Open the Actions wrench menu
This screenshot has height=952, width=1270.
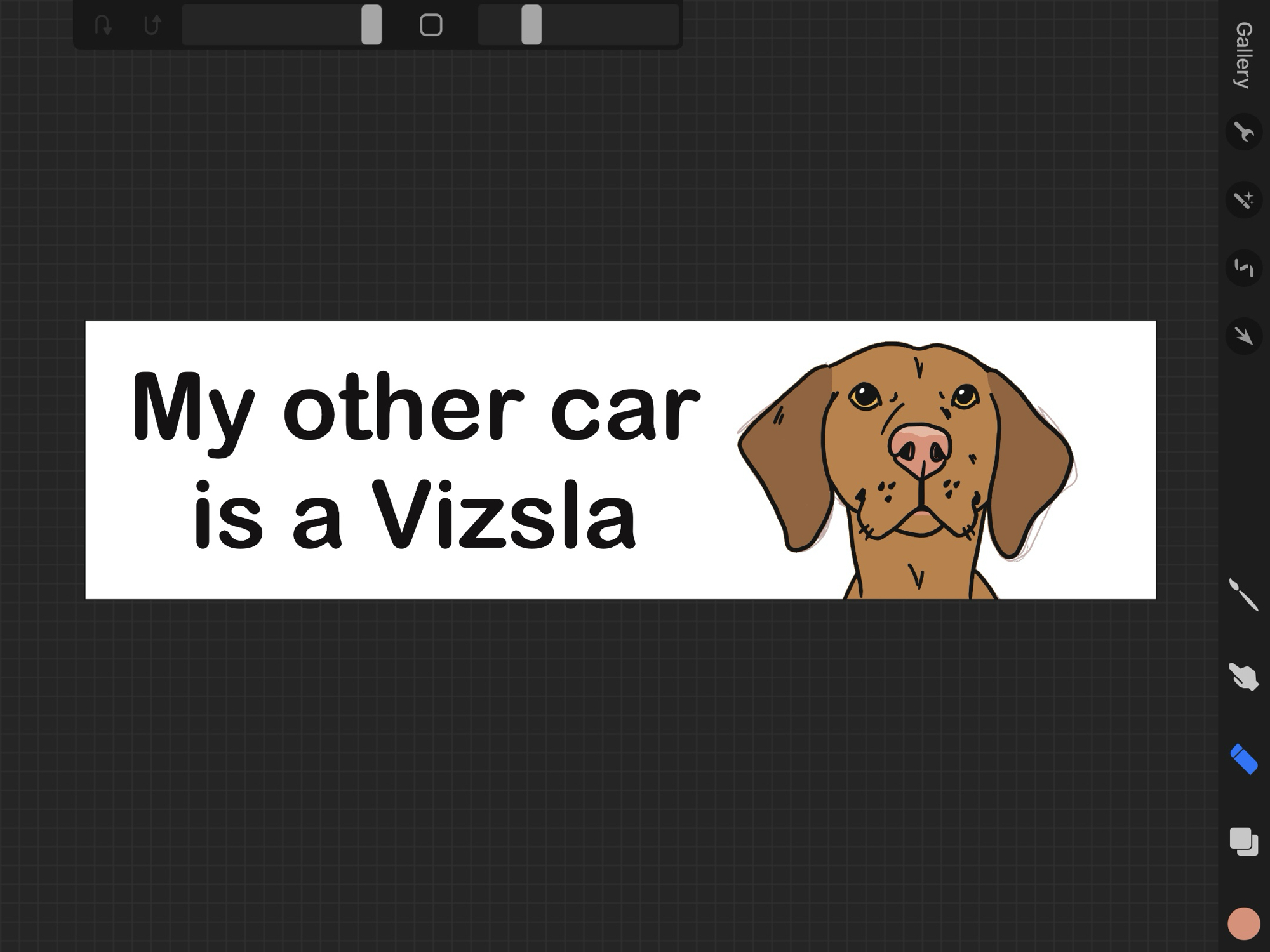[1243, 132]
